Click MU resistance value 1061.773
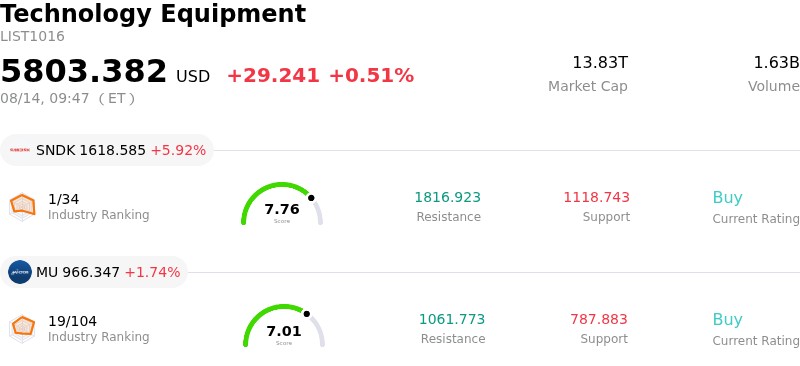 [452, 319]
